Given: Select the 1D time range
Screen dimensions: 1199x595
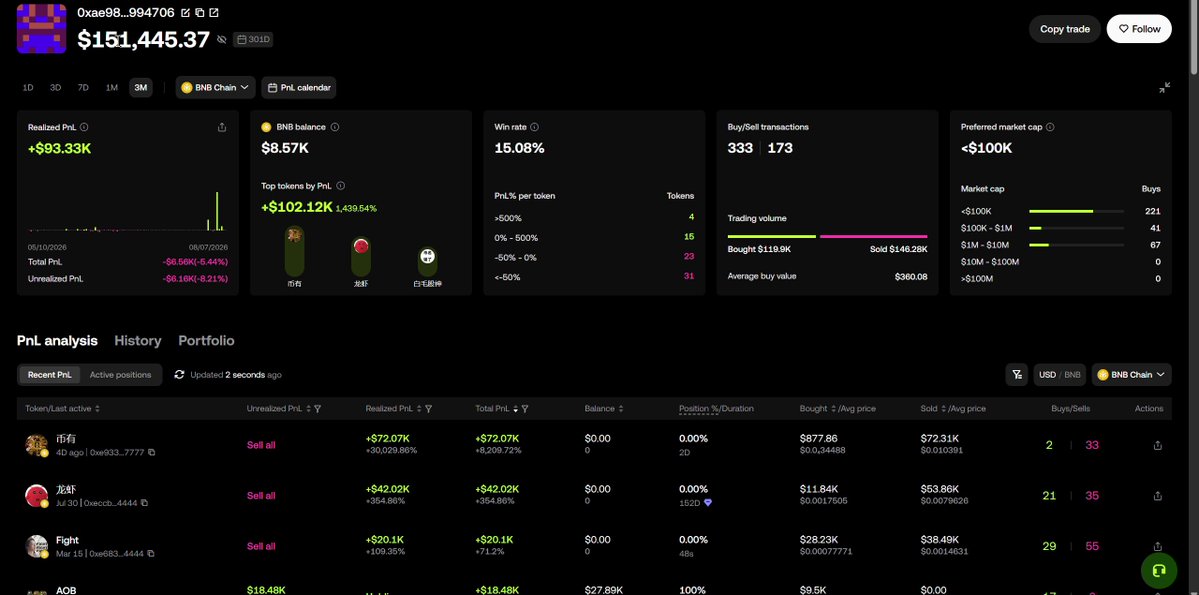Looking at the screenshot, I should click(28, 88).
